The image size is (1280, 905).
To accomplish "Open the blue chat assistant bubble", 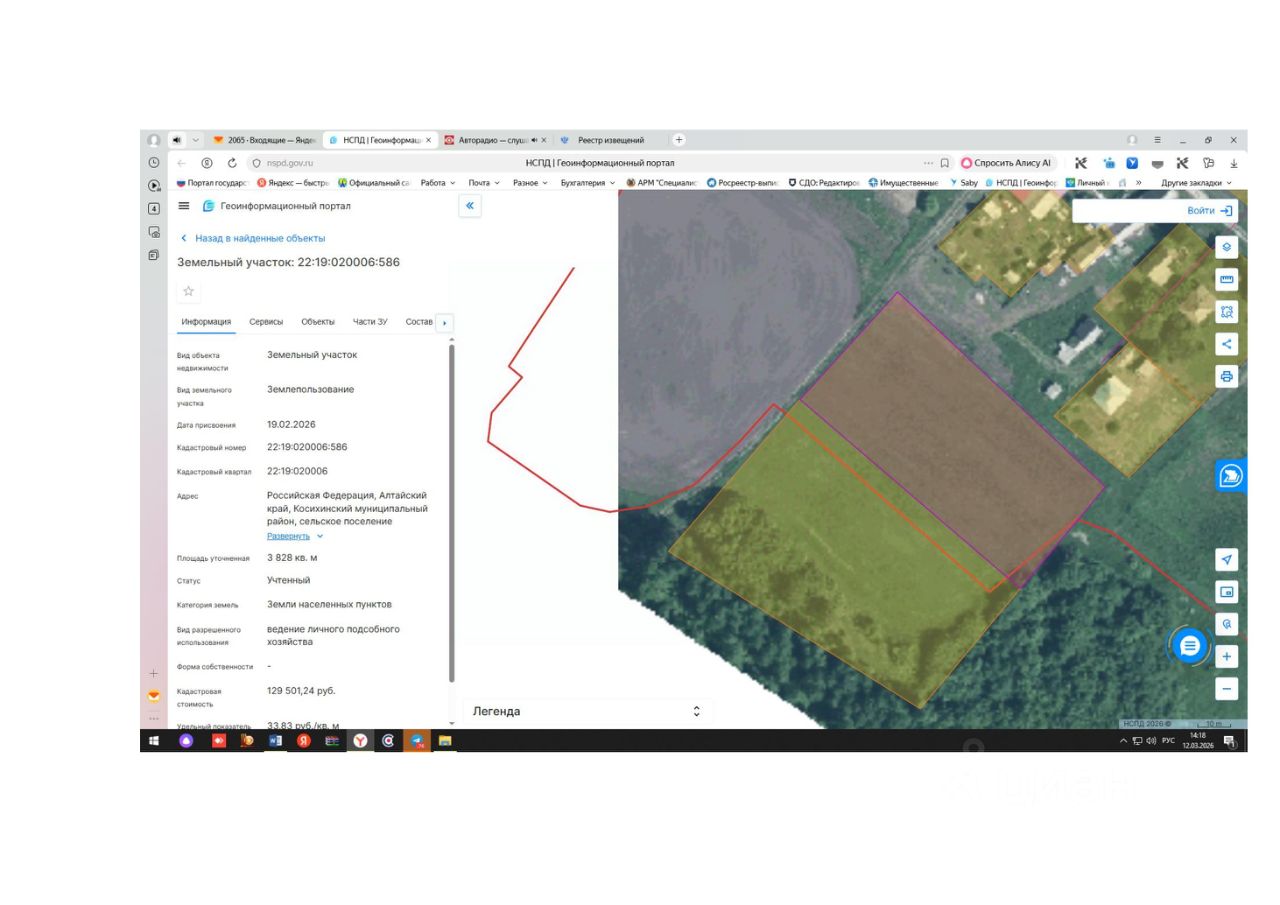I will 1189,647.
